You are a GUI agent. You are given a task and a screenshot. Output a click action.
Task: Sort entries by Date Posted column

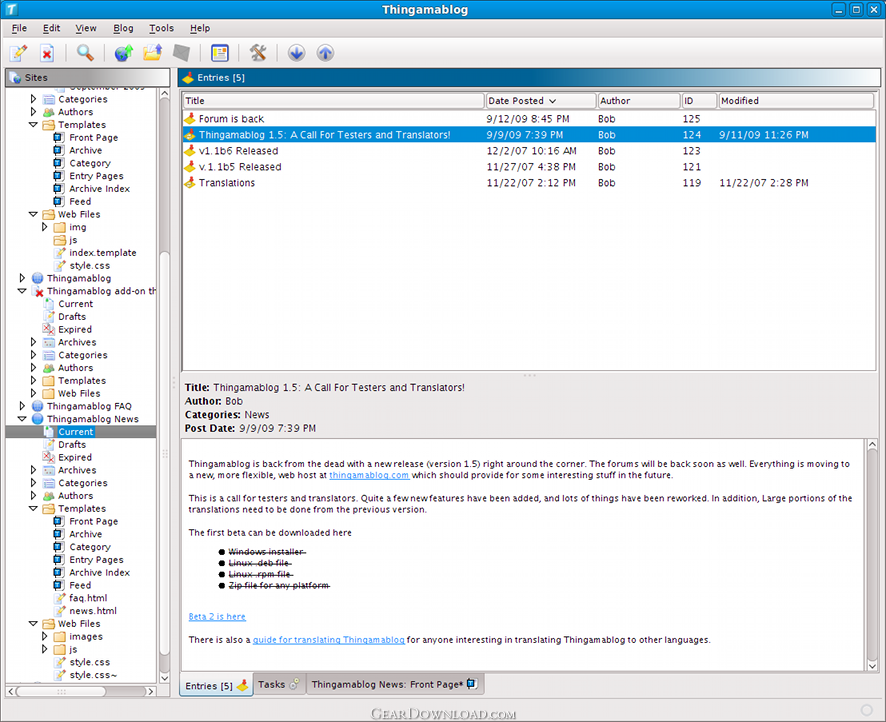tap(541, 101)
